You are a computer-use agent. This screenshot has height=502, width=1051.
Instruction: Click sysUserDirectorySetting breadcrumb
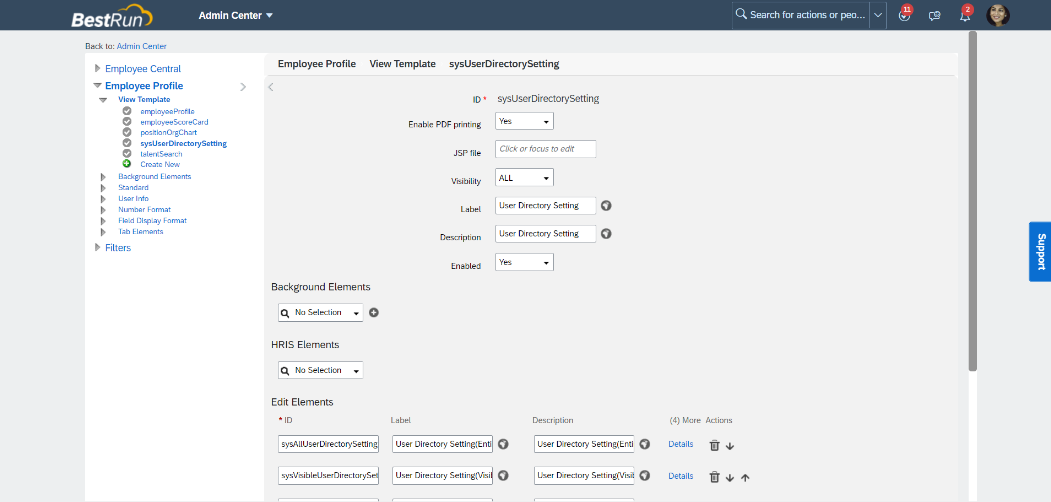point(504,64)
